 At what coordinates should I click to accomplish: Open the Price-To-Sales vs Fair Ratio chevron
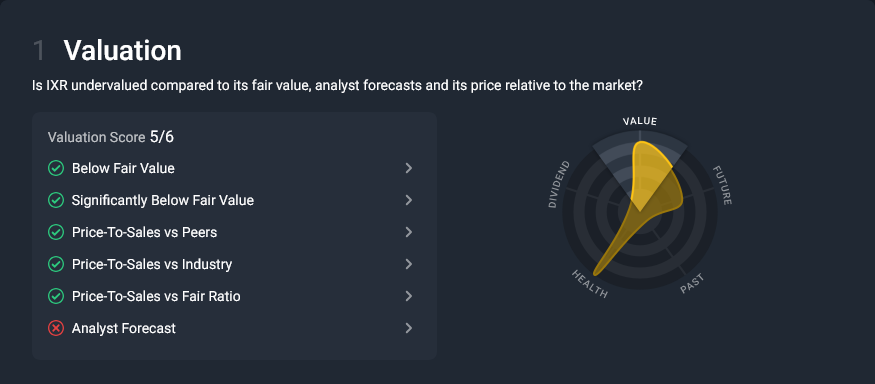[x=409, y=296]
